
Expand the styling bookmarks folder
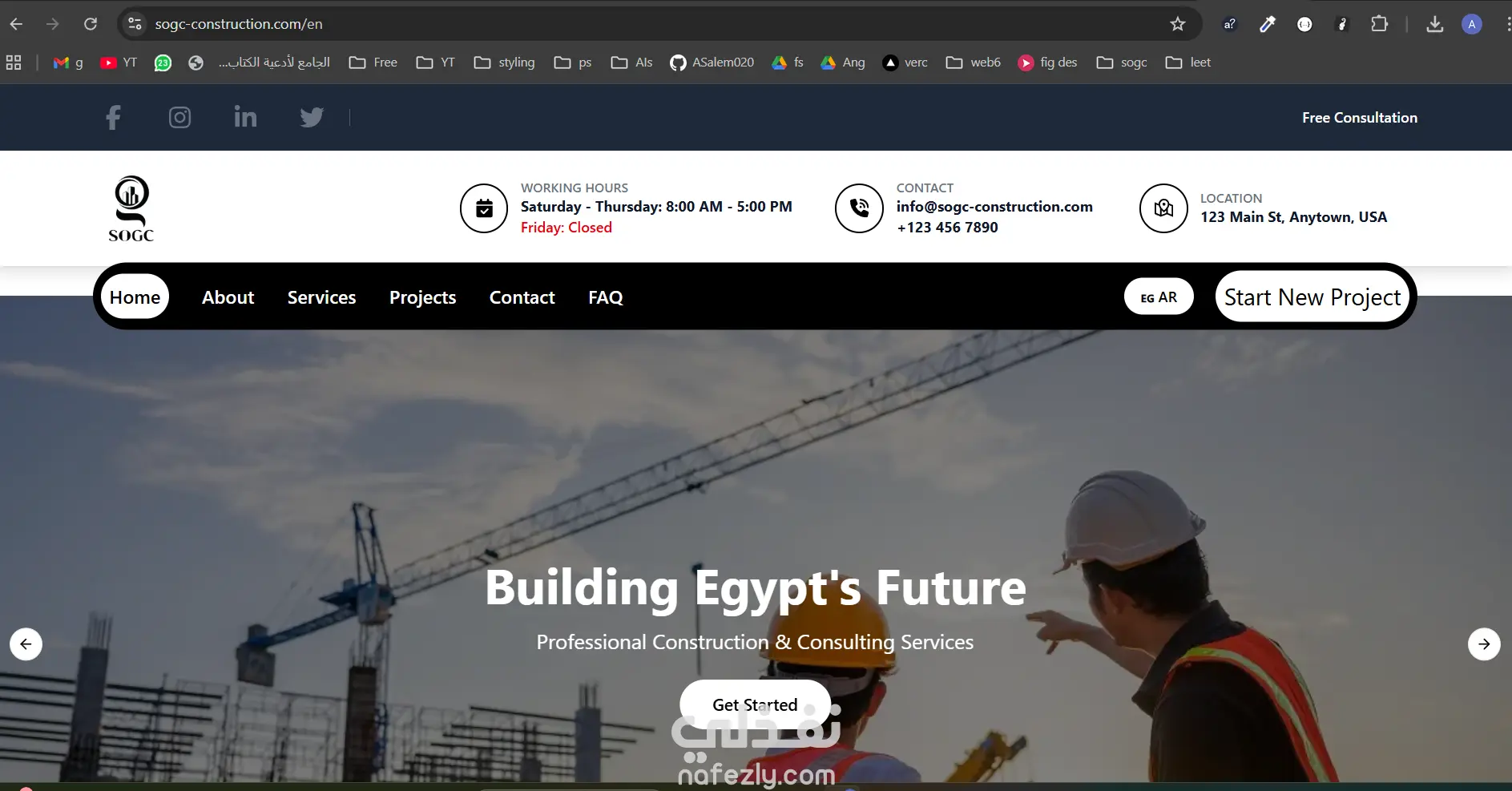coord(504,63)
